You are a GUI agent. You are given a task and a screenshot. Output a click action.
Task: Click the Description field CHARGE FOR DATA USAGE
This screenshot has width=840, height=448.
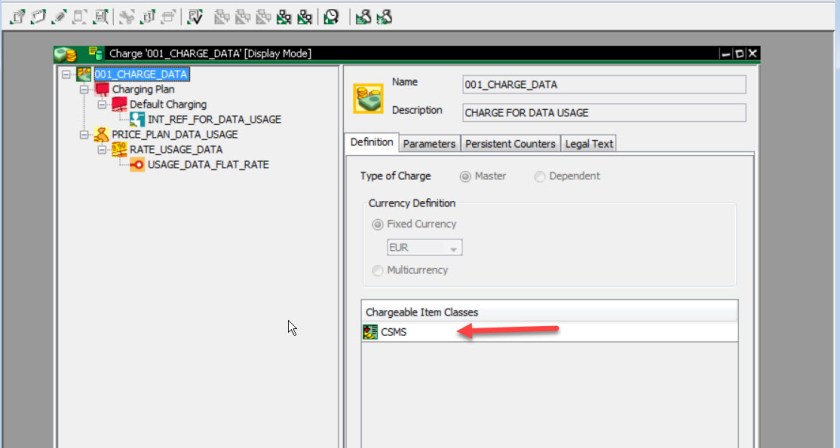(x=604, y=113)
